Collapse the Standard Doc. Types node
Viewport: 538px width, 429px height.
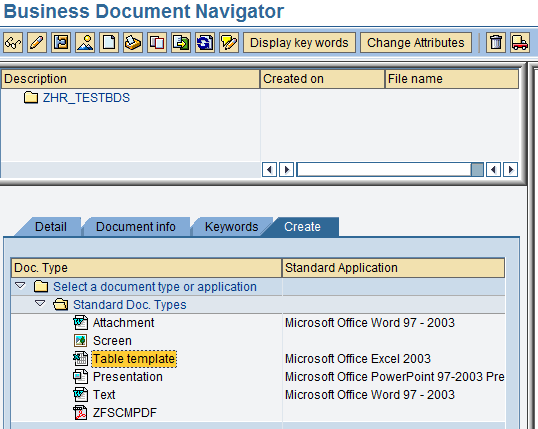point(40,303)
